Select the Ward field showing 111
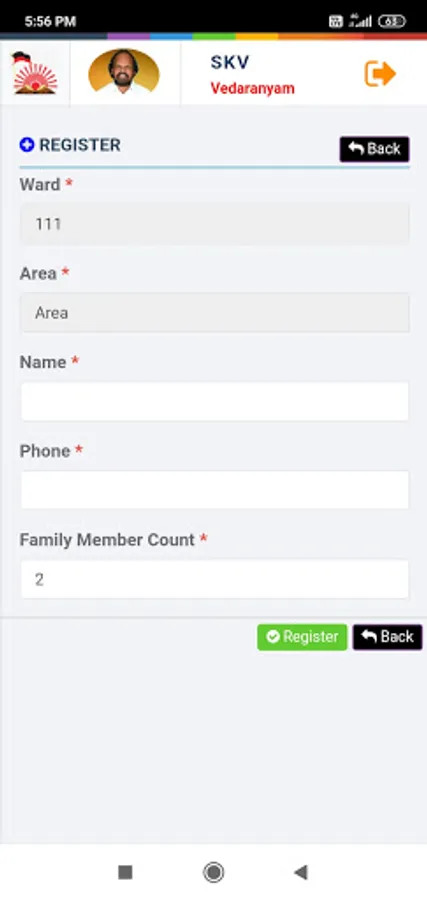The width and height of the screenshot is (427, 900). (x=215, y=224)
